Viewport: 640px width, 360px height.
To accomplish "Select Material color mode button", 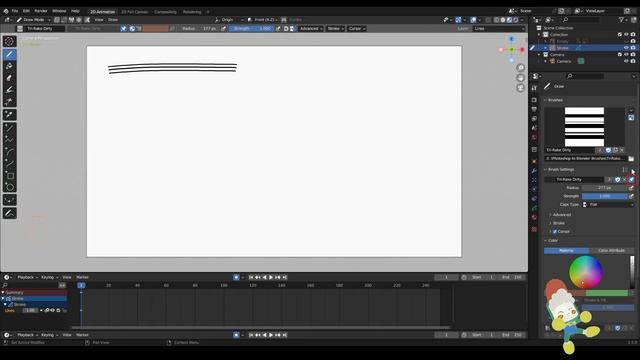I will point(566,251).
